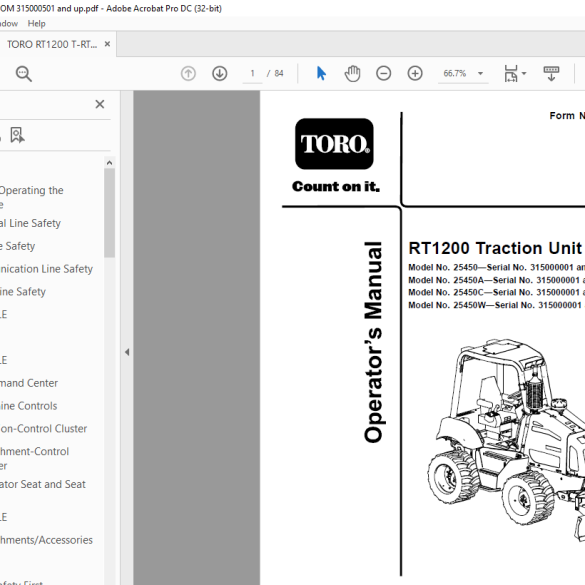
Task: Click 'Operator's Manual' vertical text
Action: click(373, 342)
